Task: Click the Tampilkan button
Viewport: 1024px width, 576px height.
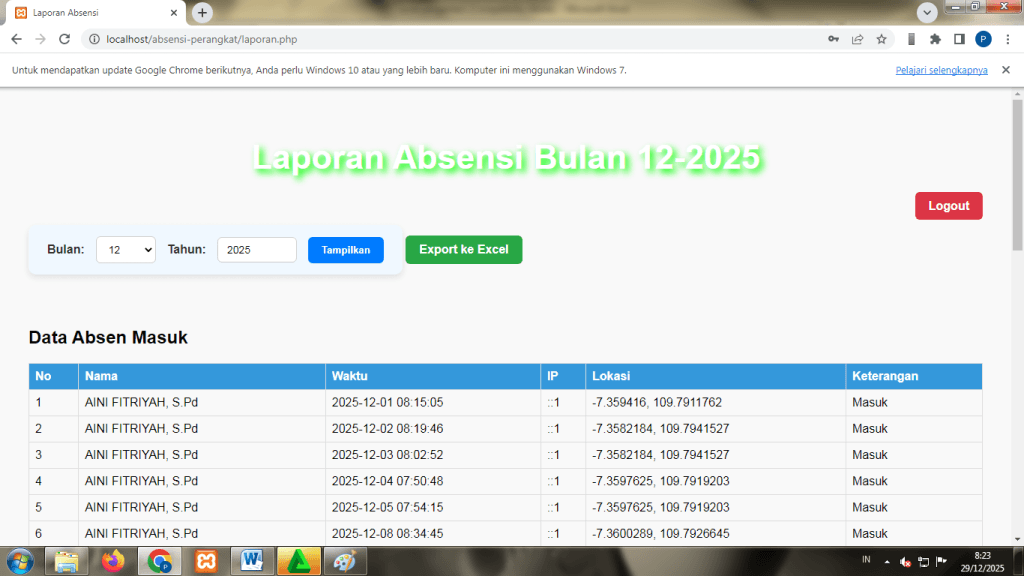Action: click(x=345, y=249)
